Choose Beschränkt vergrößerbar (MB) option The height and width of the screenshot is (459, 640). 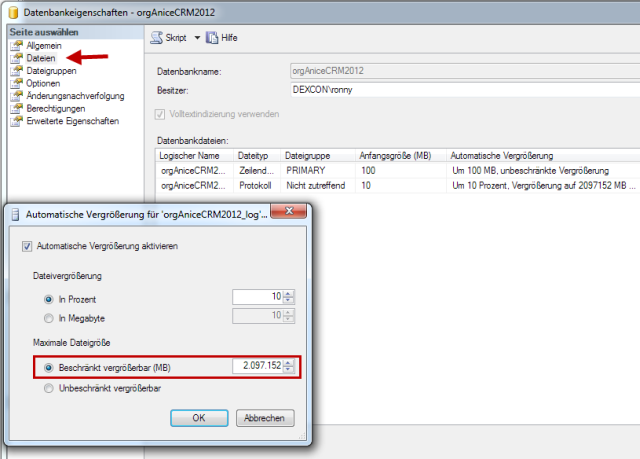tap(49, 368)
